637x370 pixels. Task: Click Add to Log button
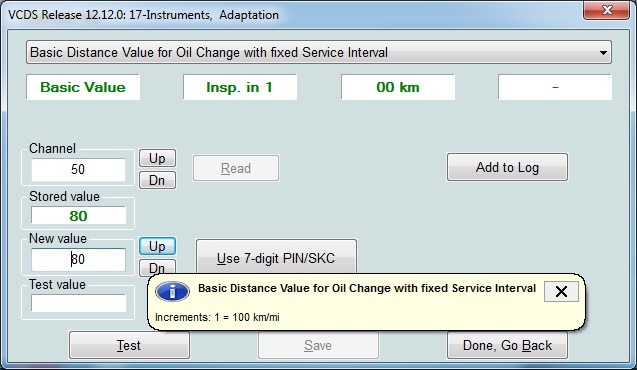click(507, 167)
